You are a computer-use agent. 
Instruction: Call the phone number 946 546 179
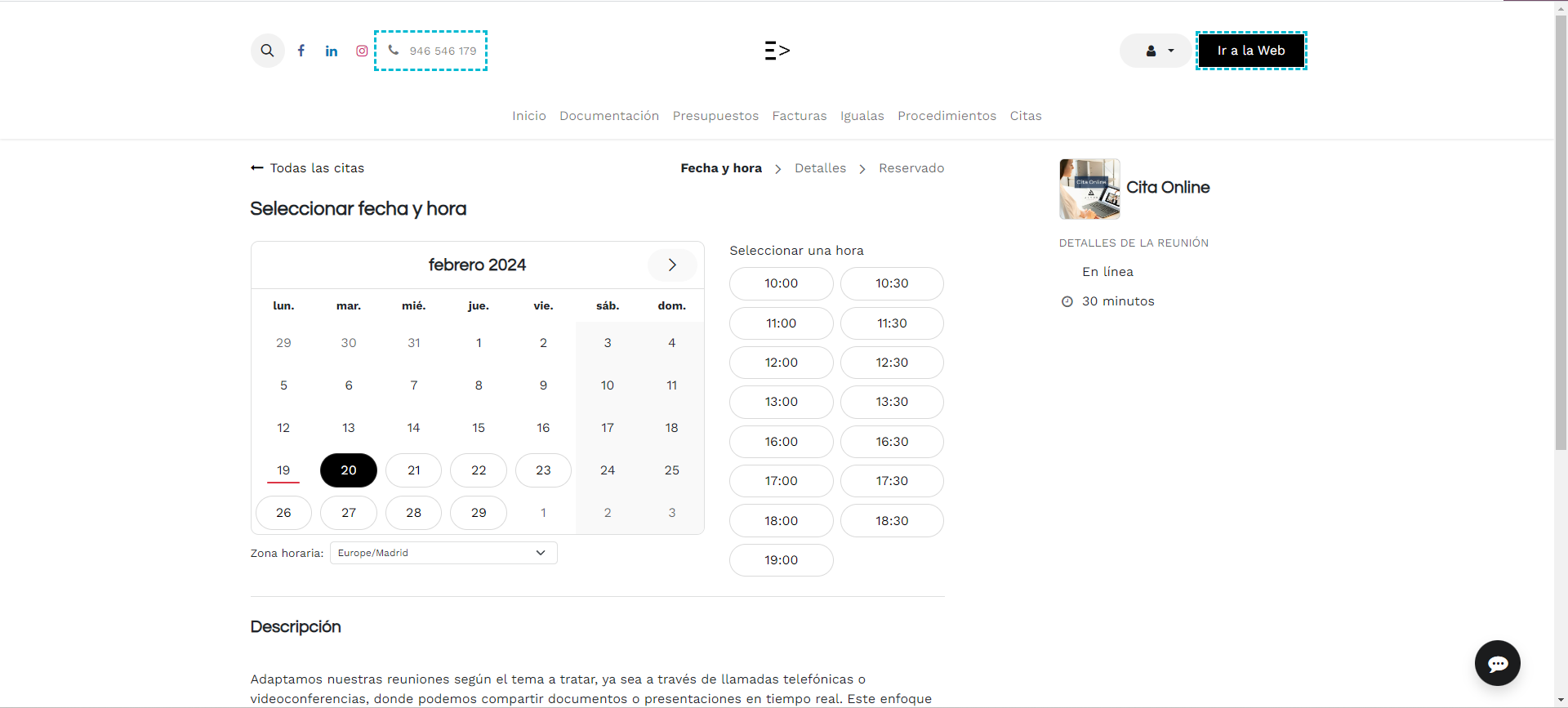431,51
